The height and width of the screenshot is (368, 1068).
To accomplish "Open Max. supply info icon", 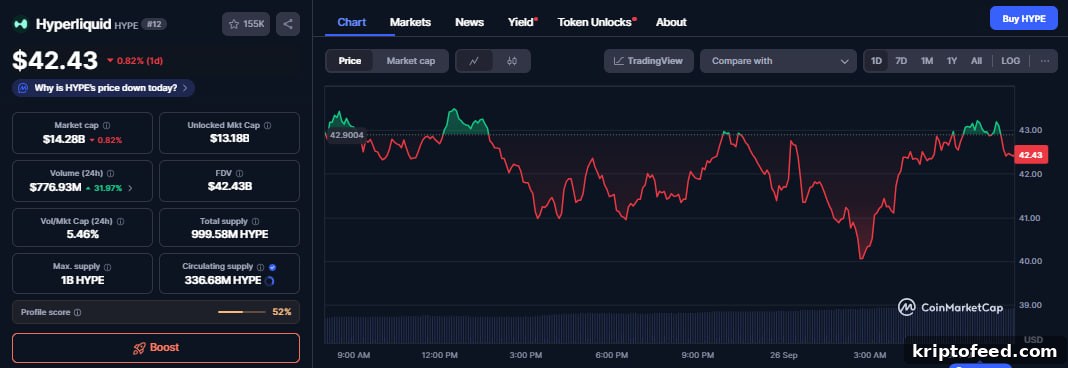I will pos(108,267).
